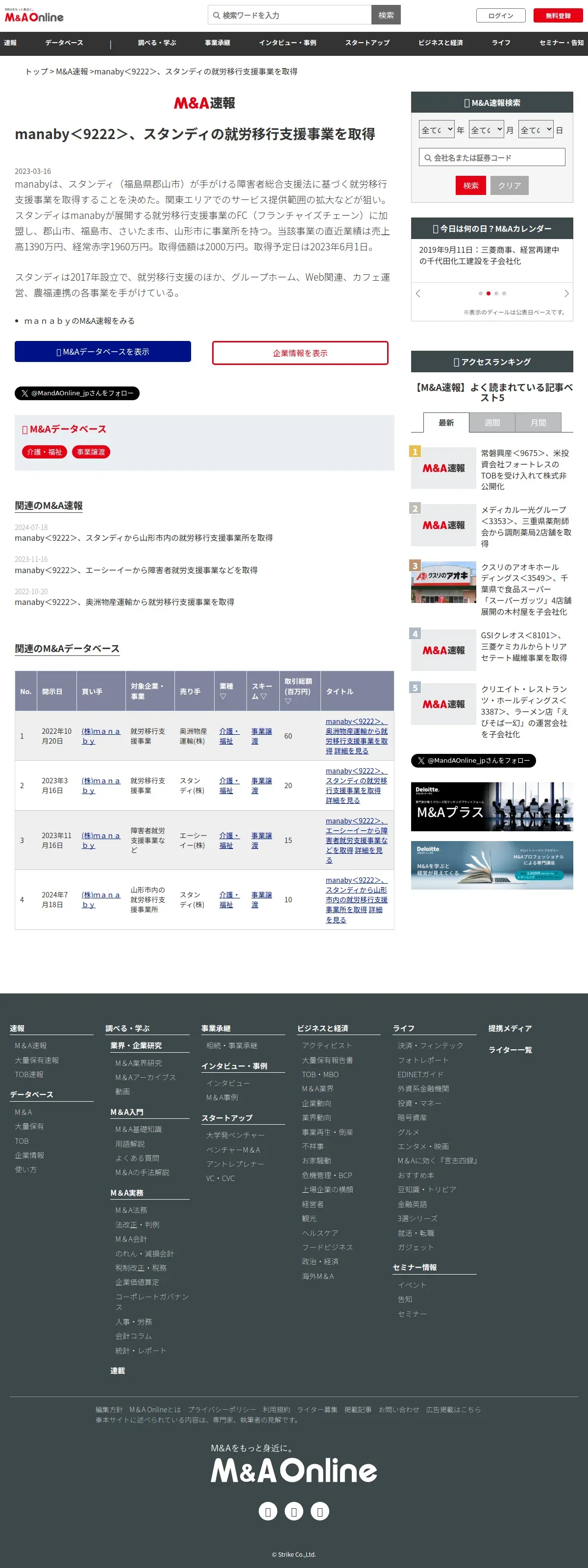Screen dimensions: 588x1568
Task: Click the blue M&Aデータベースを表示 button
Action: pyautogui.click(x=103, y=352)
